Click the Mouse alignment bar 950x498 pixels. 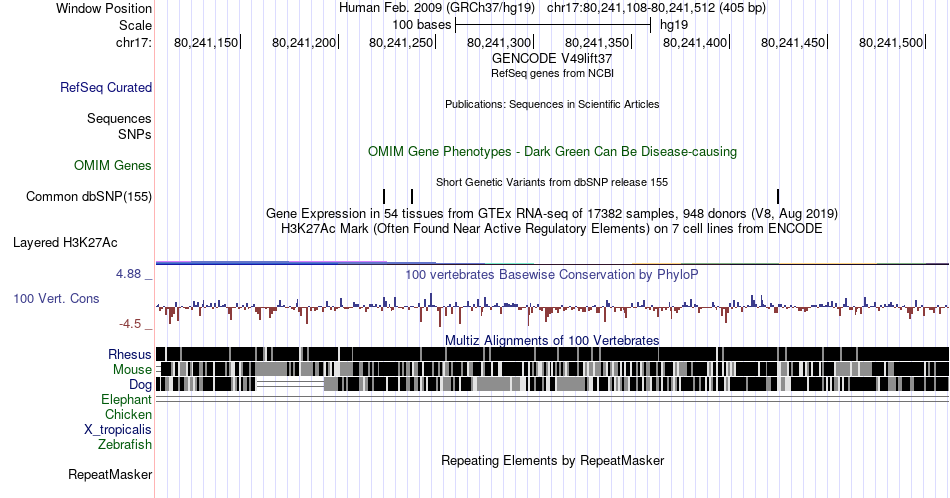click(552, 369)
